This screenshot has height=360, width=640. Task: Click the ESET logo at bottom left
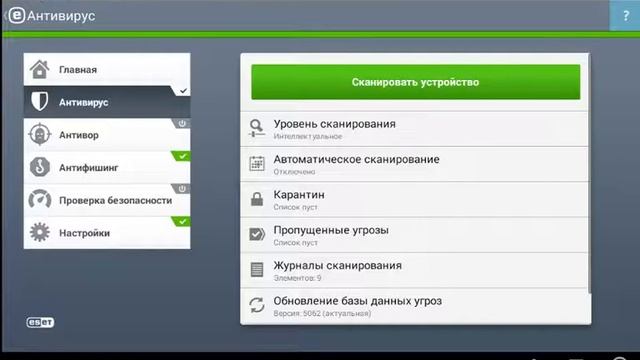click(x=40, y=322)
